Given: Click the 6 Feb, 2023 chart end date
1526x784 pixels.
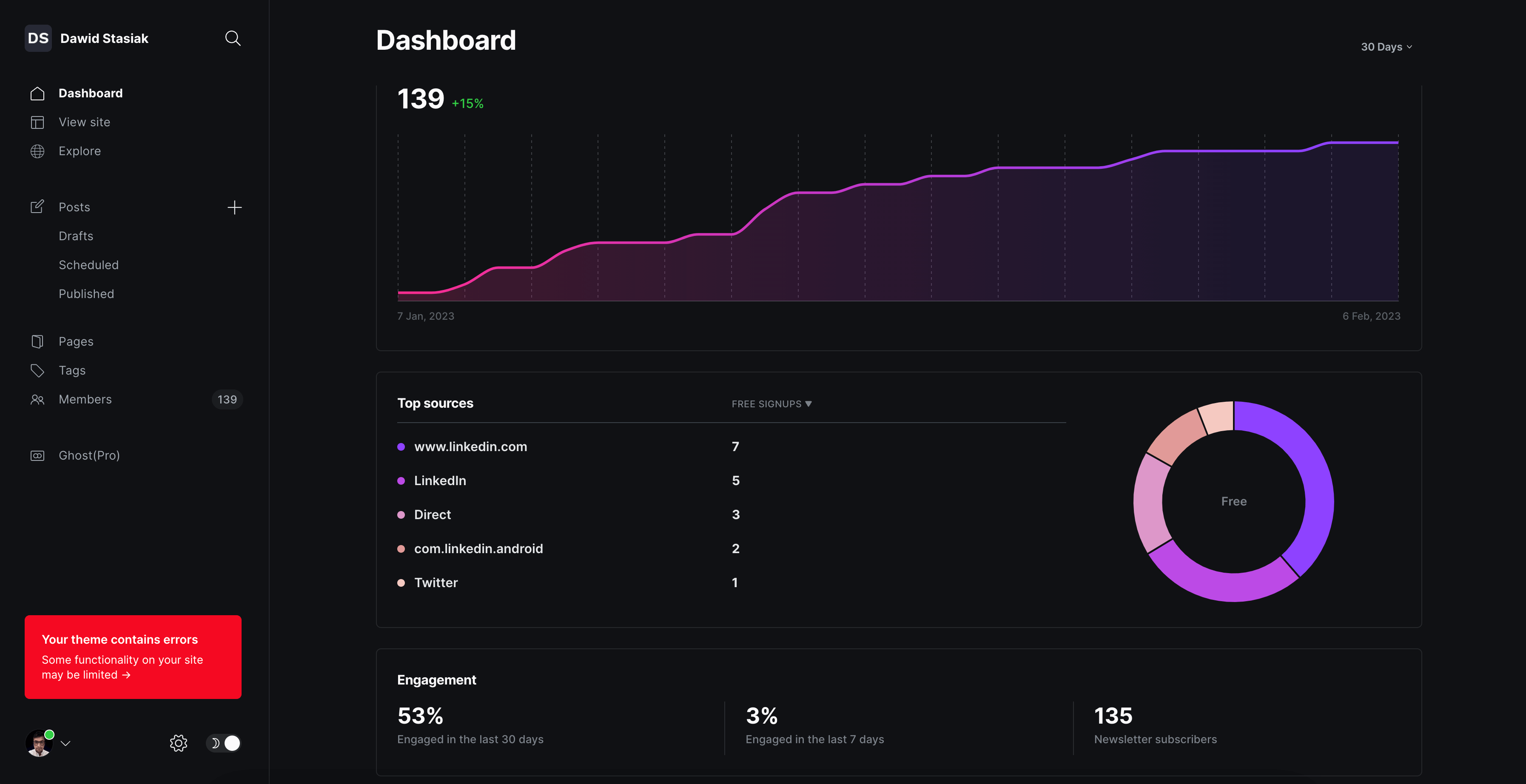Looking at the screenshot, I should (x=1371, y=316).
